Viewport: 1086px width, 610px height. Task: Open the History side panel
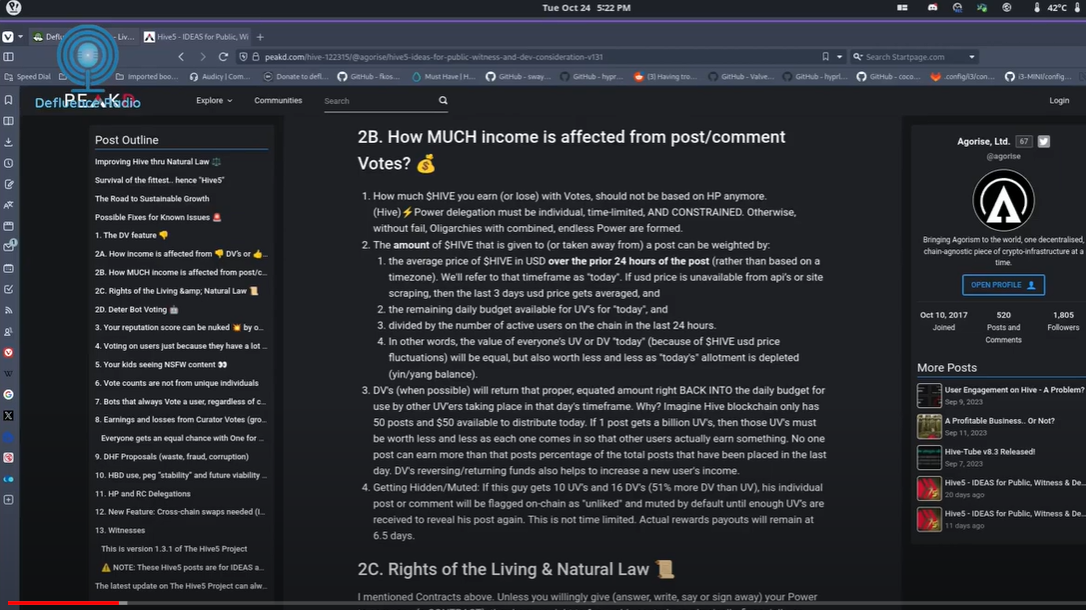coord(8,163)
